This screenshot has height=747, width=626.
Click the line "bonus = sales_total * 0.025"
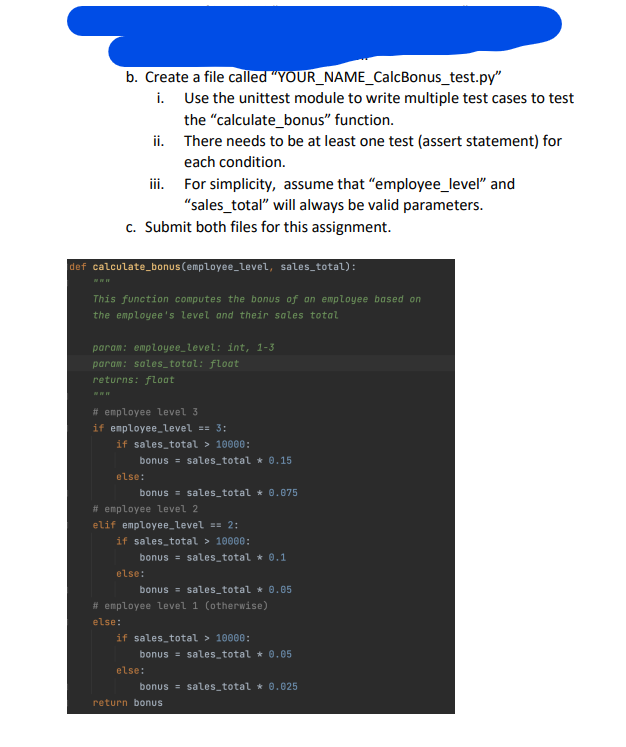[218, 687]
